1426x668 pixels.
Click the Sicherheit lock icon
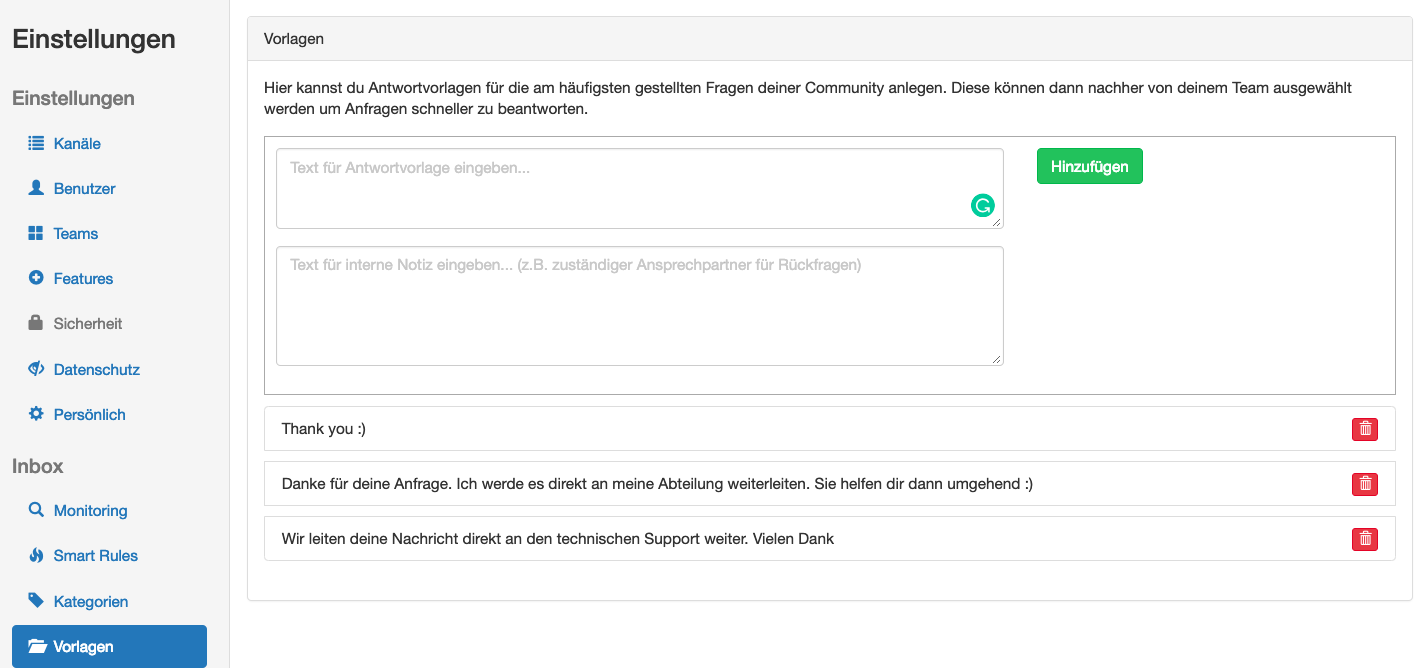[36, 323]
